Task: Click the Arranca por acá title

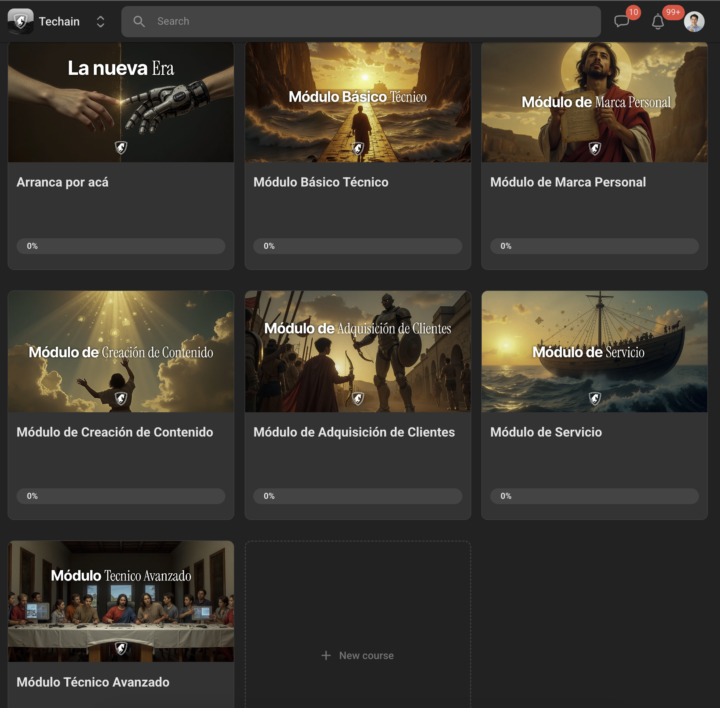Action: click(x=62, y=182)
